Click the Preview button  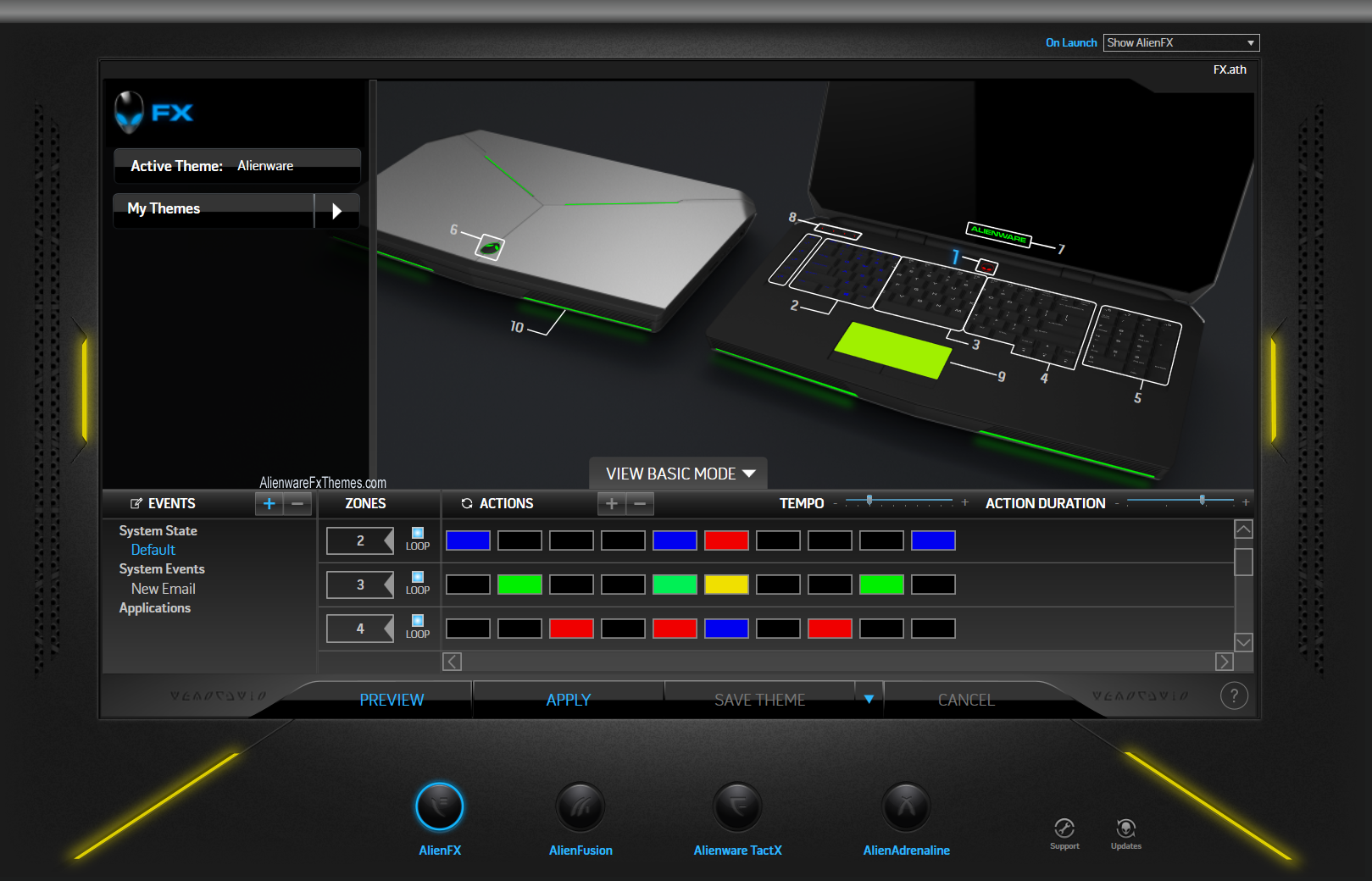click(x=392, y=700)
